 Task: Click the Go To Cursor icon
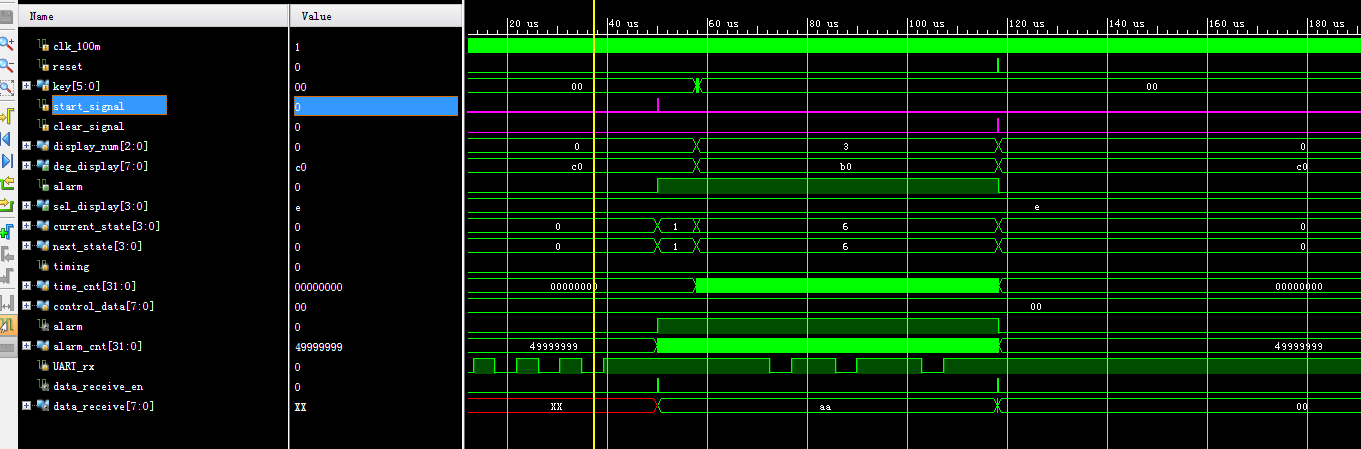click(x=6, y=115)
